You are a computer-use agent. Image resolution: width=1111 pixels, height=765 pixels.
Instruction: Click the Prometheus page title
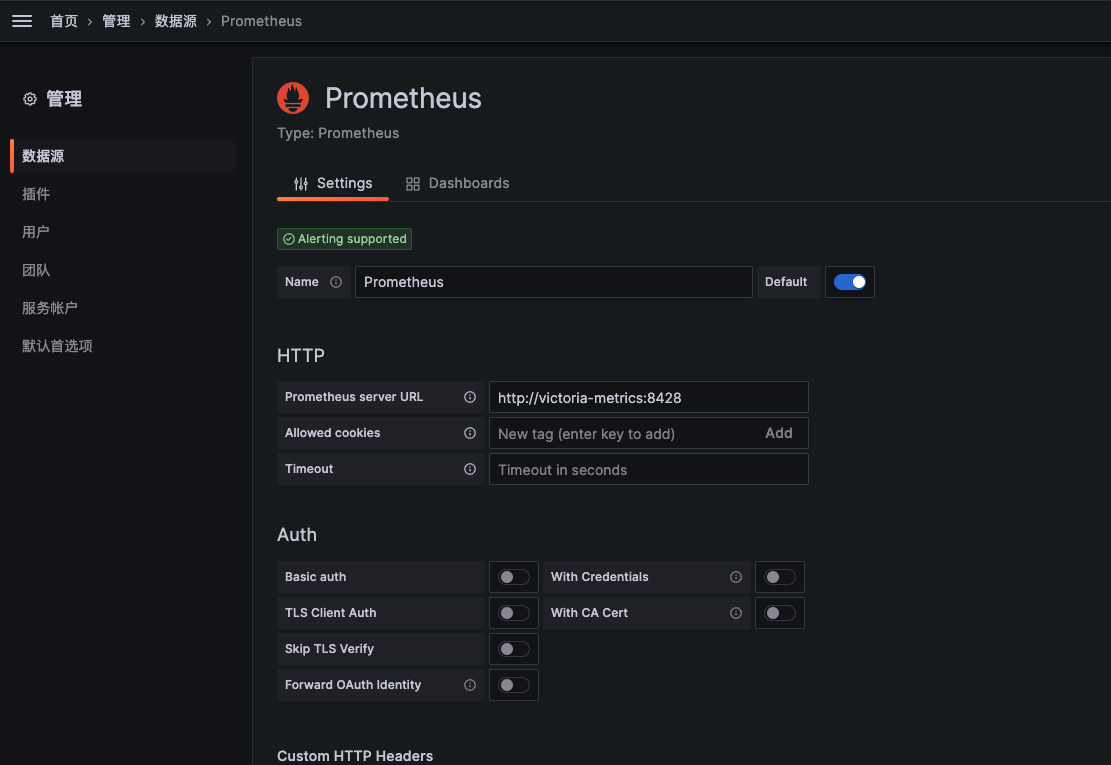coord(403,98)
